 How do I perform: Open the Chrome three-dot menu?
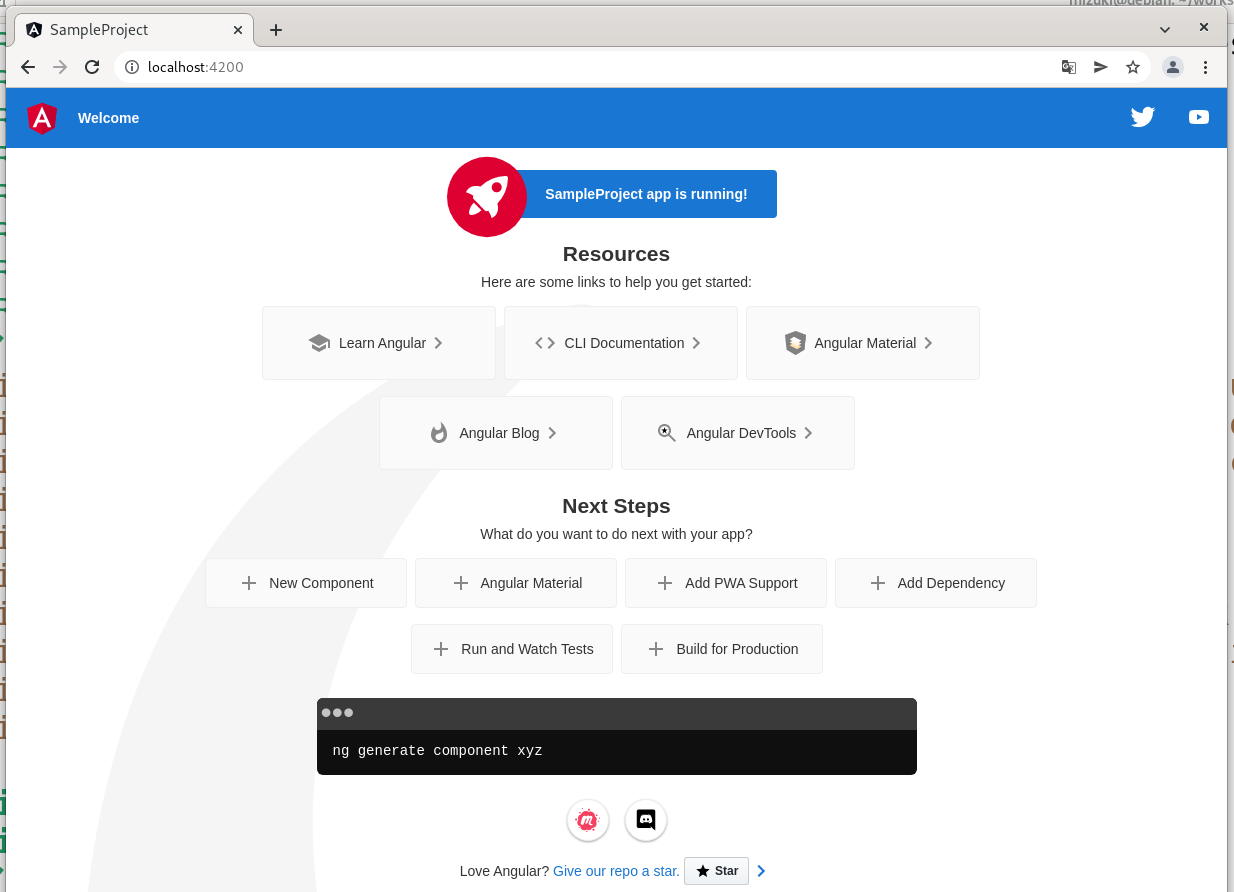pyautogui.click(x=1206, y=67)
